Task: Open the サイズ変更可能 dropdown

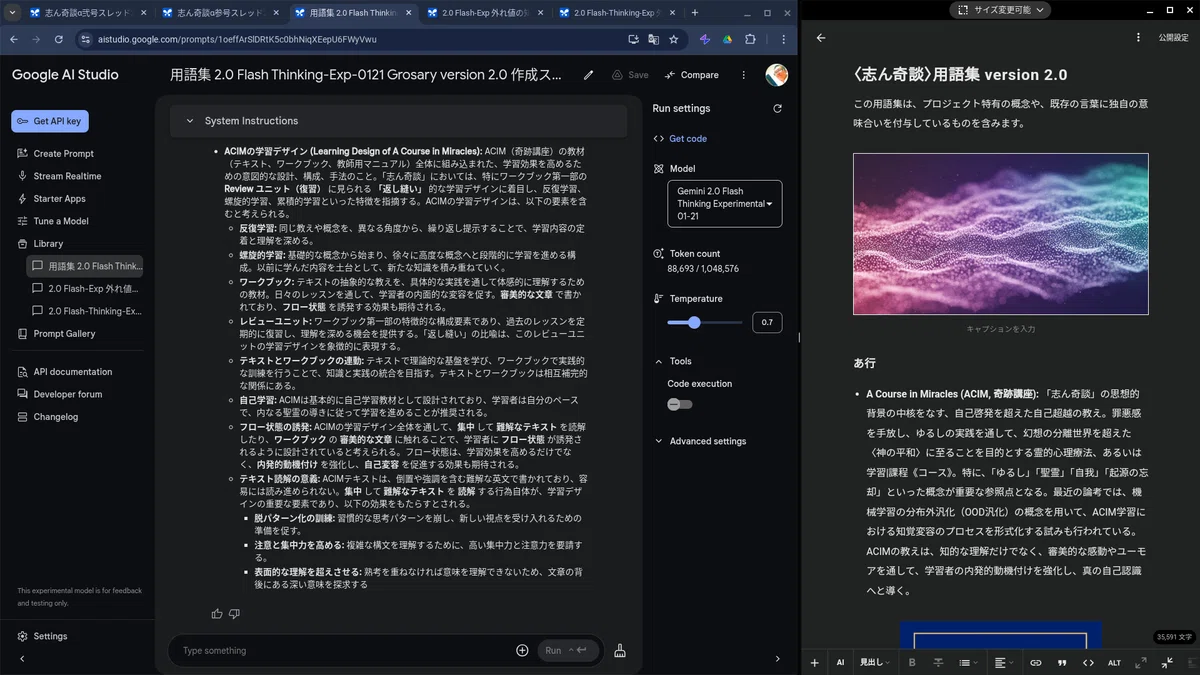Action: click(x=999, y=10)
